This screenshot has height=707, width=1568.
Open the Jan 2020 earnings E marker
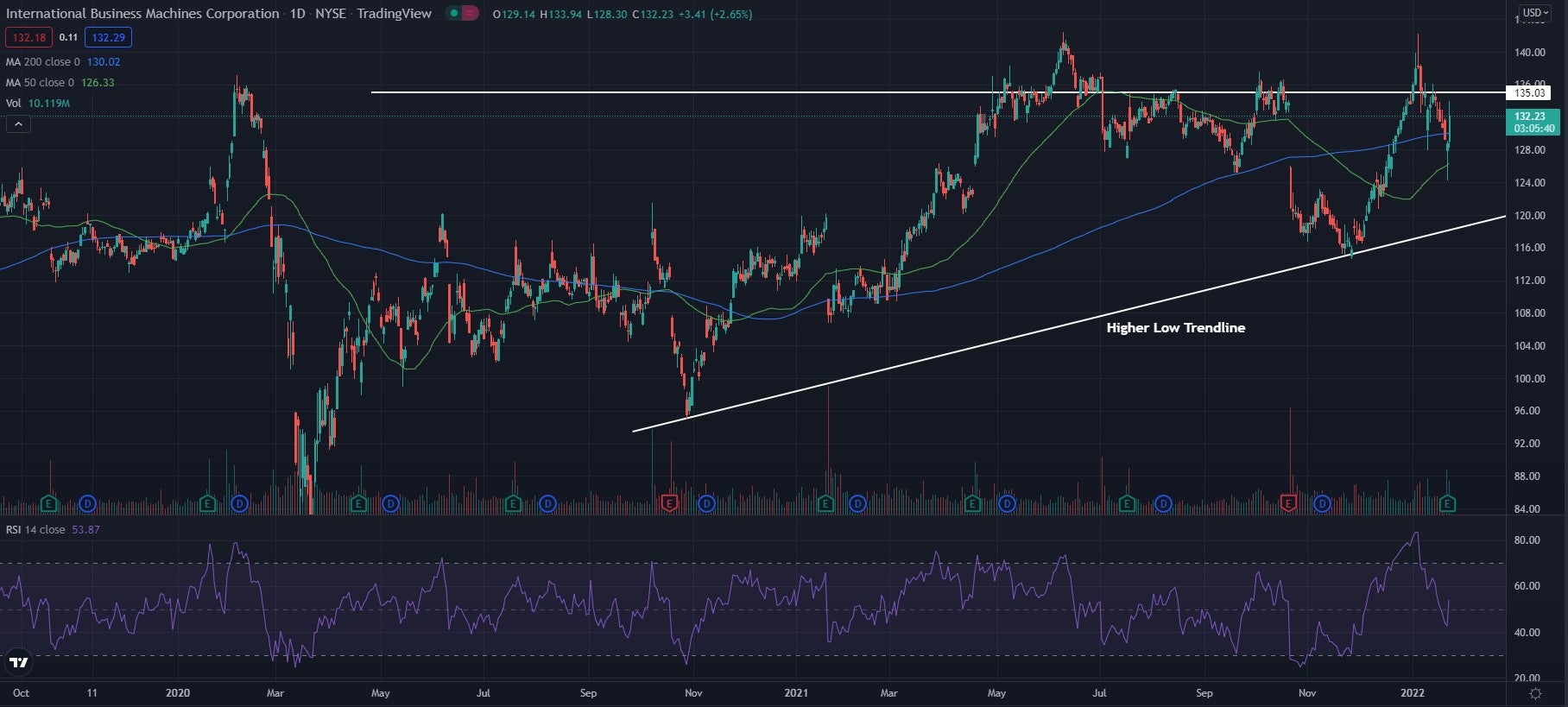click(208, 503)
